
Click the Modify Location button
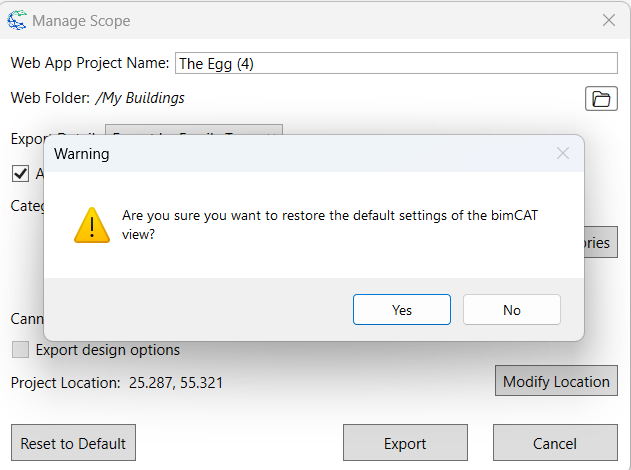click(x=556, y=381)
